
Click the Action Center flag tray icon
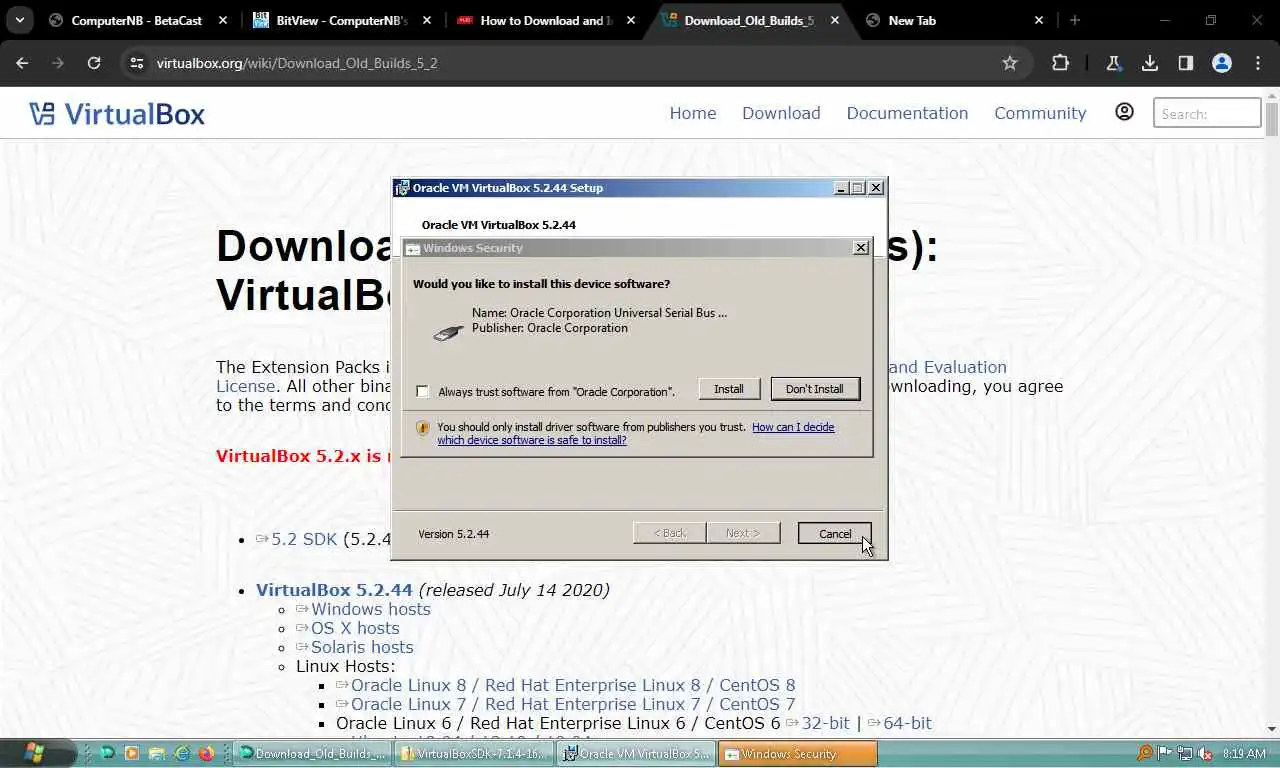coord(1165,753)
